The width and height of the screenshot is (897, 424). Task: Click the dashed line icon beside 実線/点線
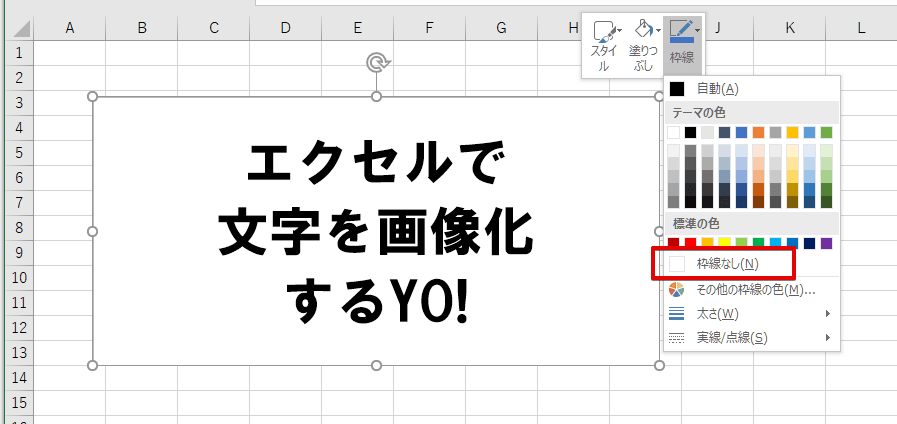pos(676,338)
